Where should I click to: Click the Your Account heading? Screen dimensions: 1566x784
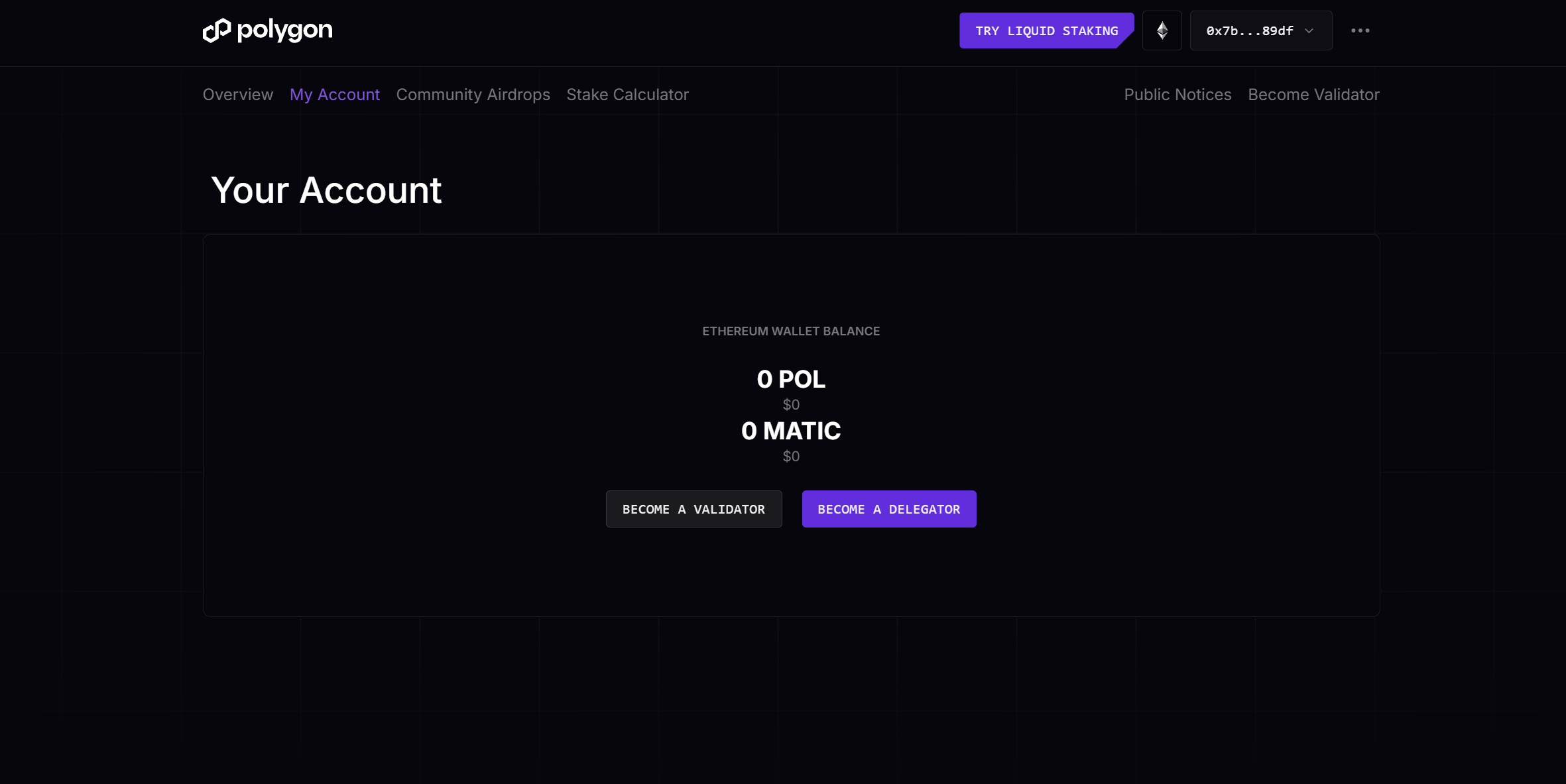tap(326, 191)
